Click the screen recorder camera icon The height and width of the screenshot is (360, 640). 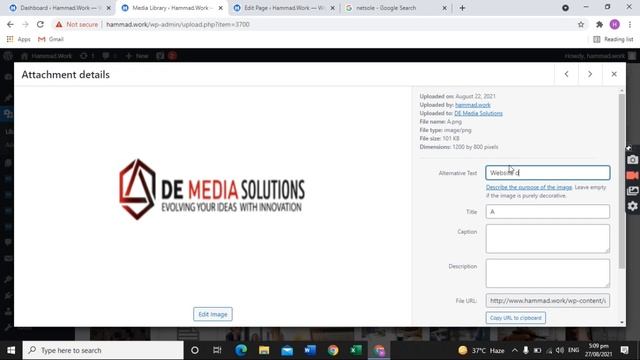click(632, 160)
